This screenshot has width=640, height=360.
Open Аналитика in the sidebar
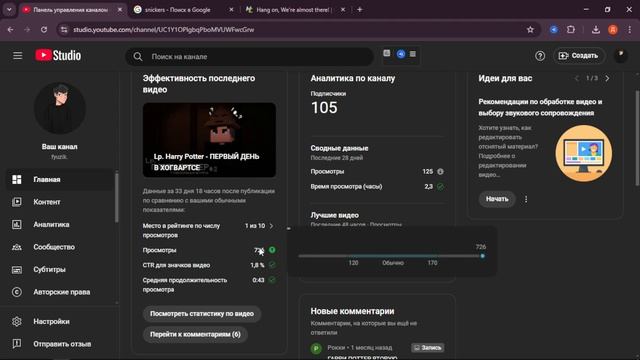60,224
